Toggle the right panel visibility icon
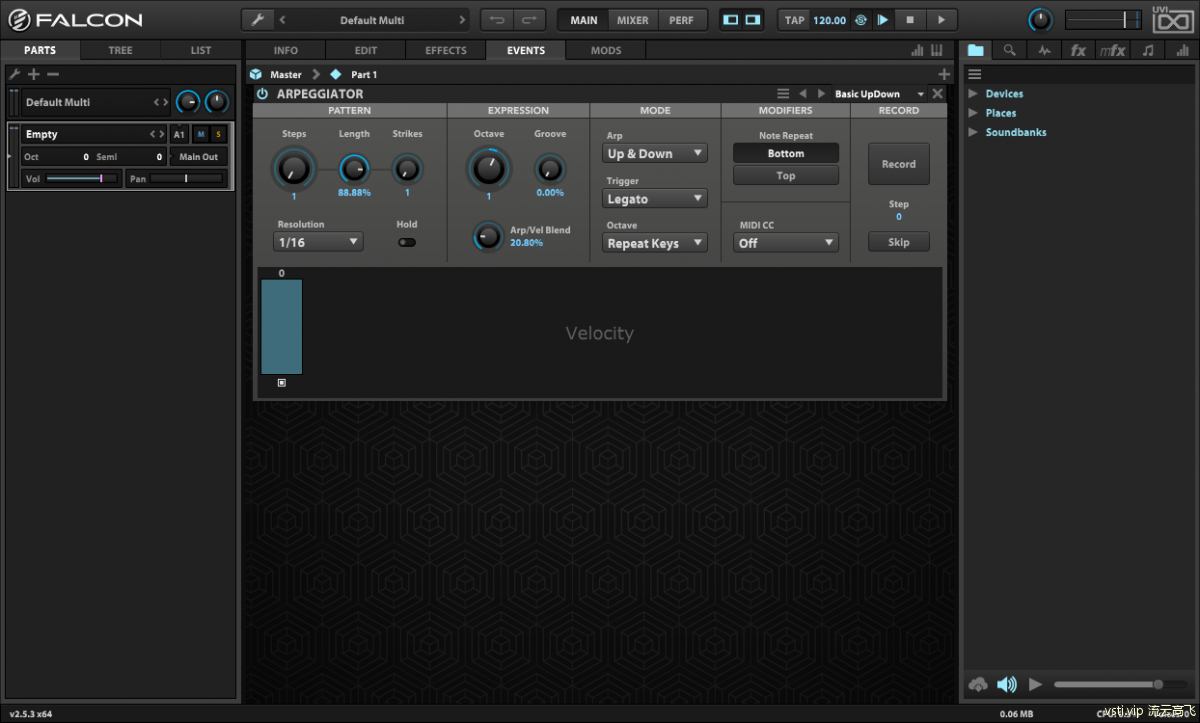The image size is (1200, 723). click(753, 20)
